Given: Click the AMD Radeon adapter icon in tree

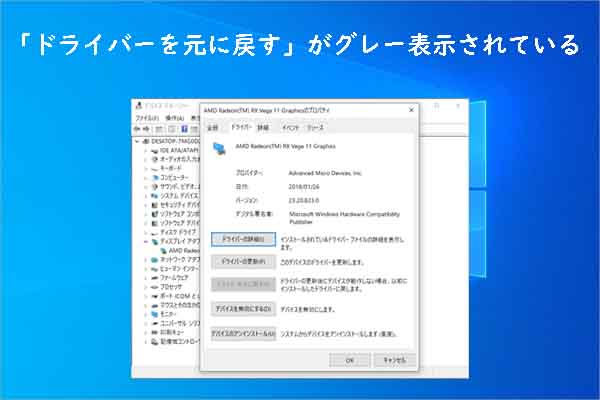Looking at the screenshot, I should (163, 251).
